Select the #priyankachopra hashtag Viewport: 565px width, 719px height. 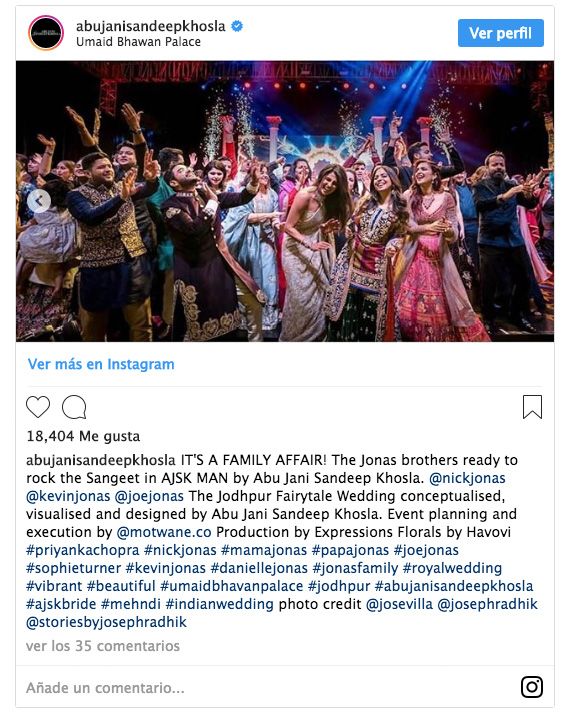coord(83,550)
